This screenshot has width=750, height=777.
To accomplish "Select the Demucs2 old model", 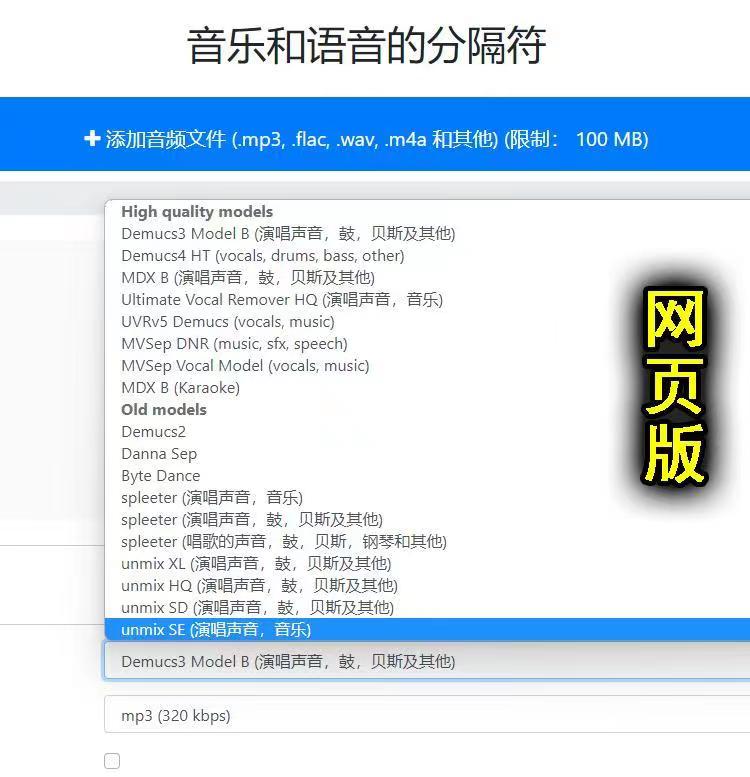I will pyautogui.click(x=154, y=432).
